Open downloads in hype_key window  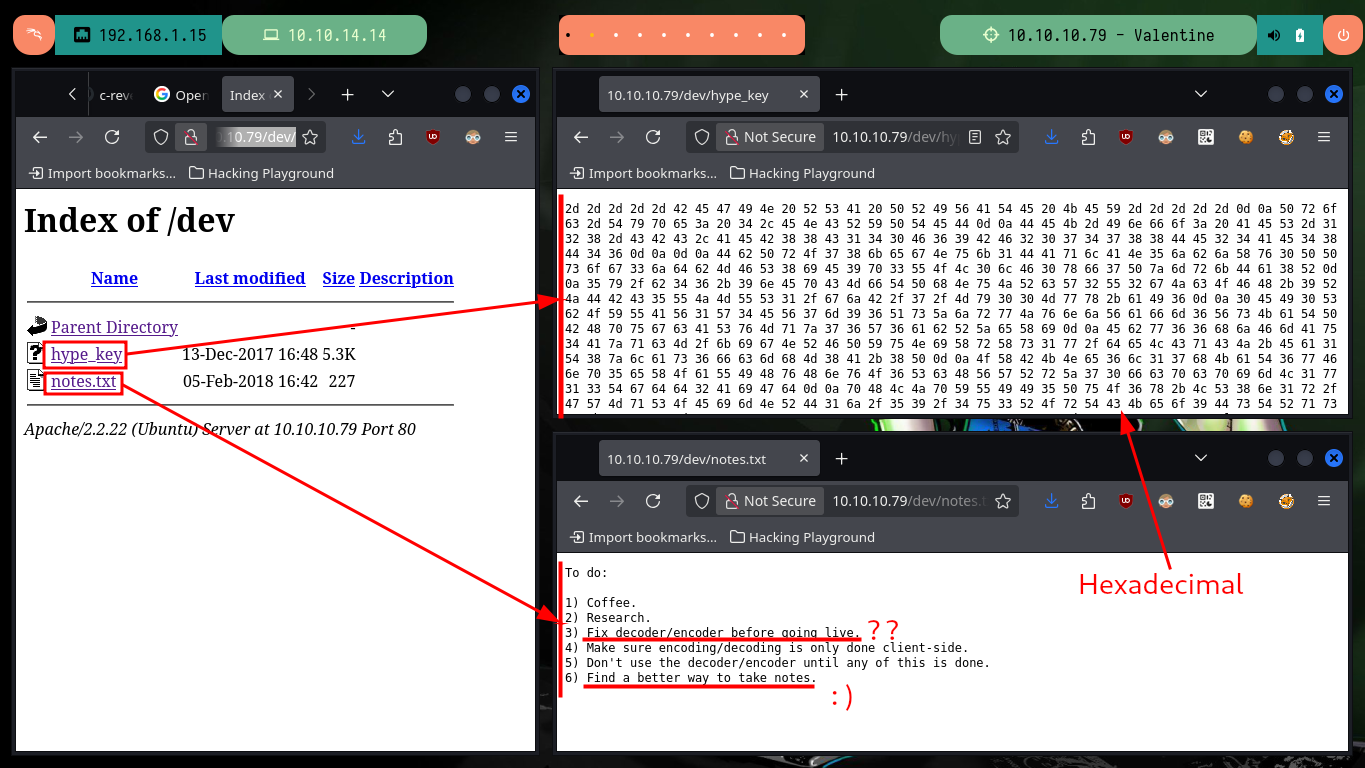pyautogui.click(x=1051, y=137)
